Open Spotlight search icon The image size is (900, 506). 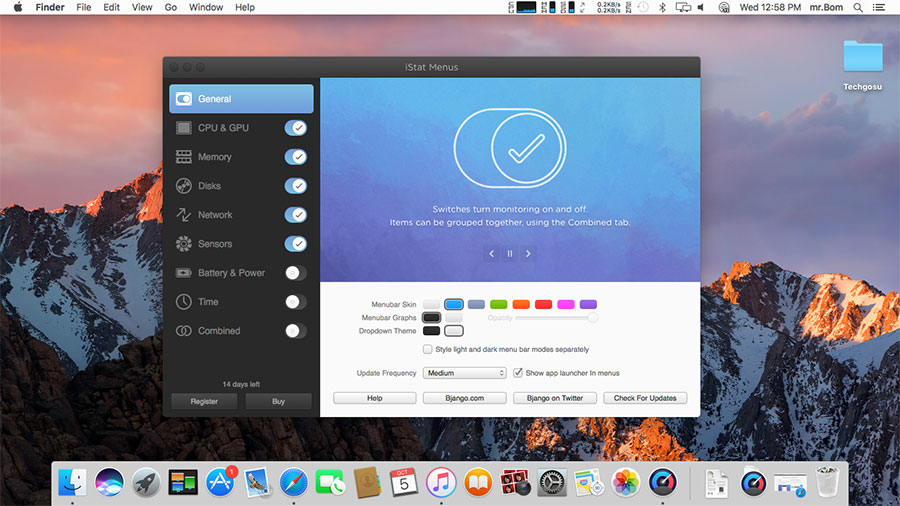[x=858, y=7]
